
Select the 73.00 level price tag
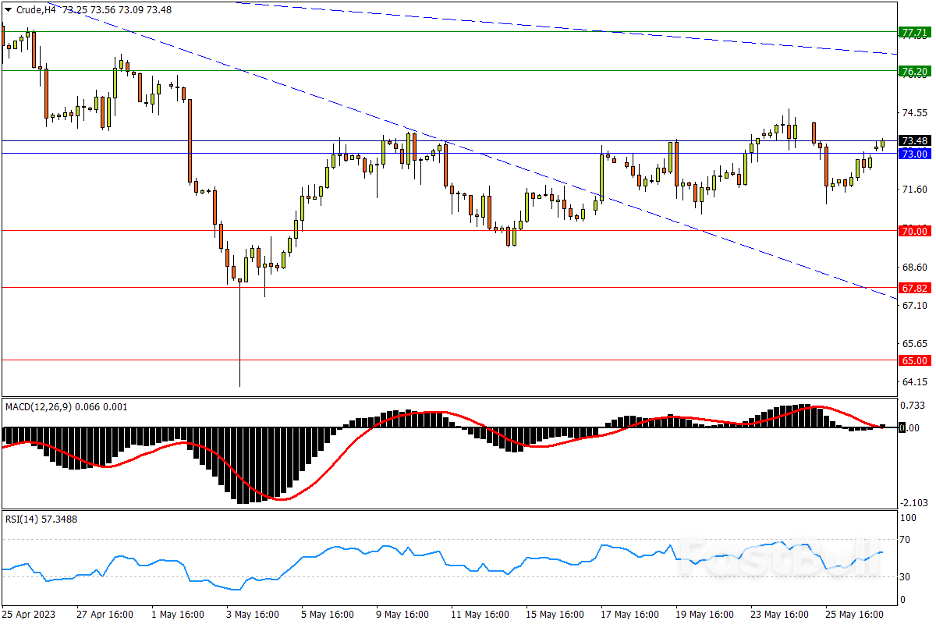(x=915, y=154)
